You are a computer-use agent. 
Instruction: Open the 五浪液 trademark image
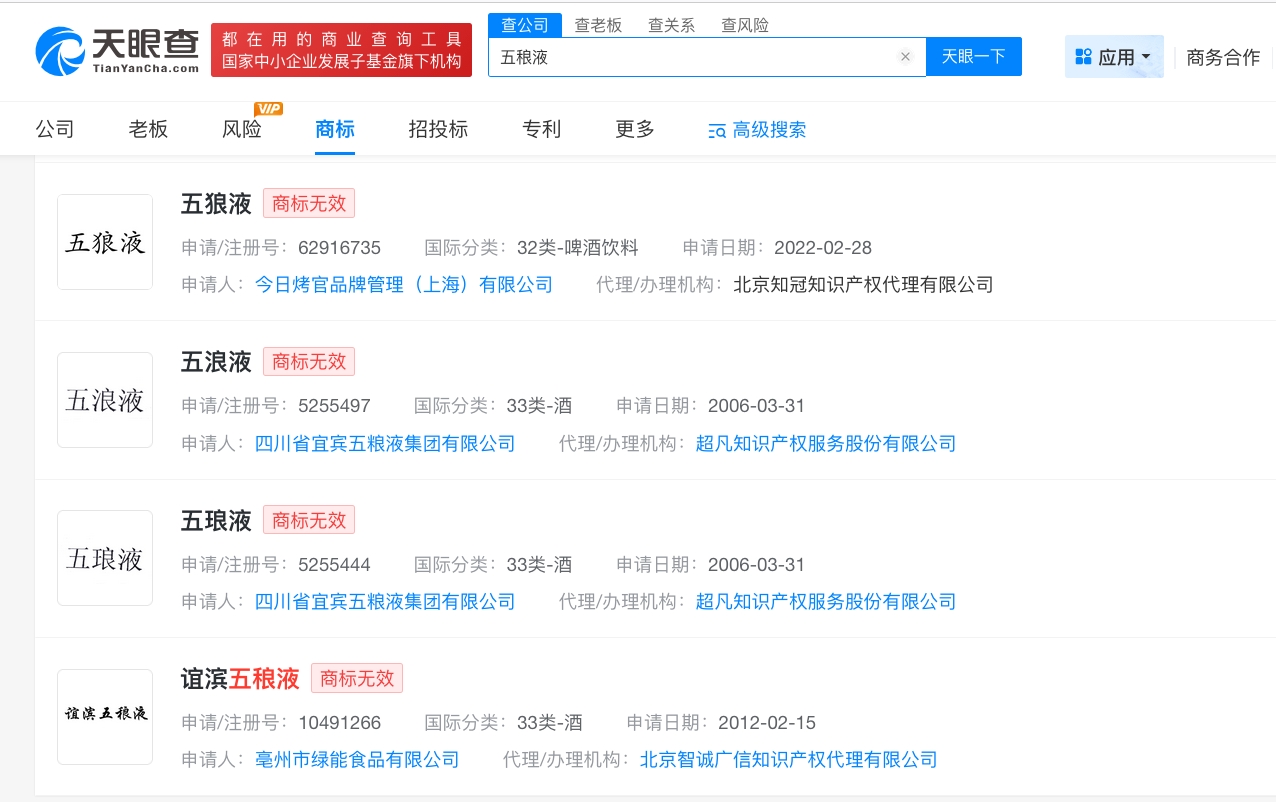click(105, 400)
